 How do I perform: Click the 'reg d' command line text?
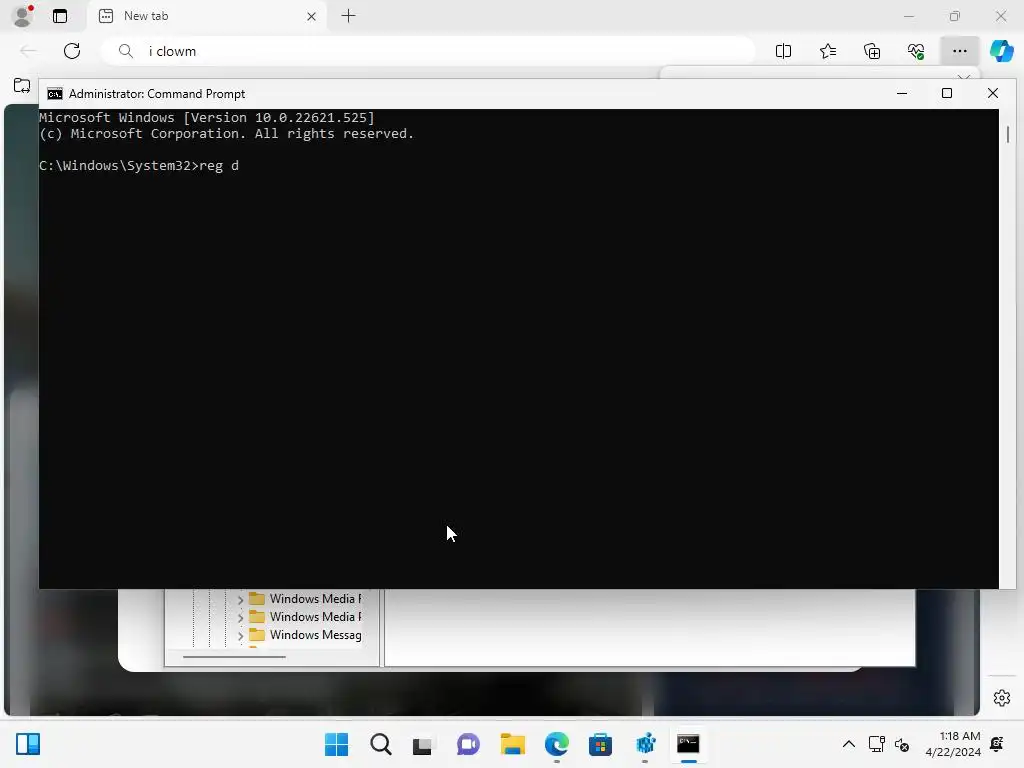(x=219, y=166)
